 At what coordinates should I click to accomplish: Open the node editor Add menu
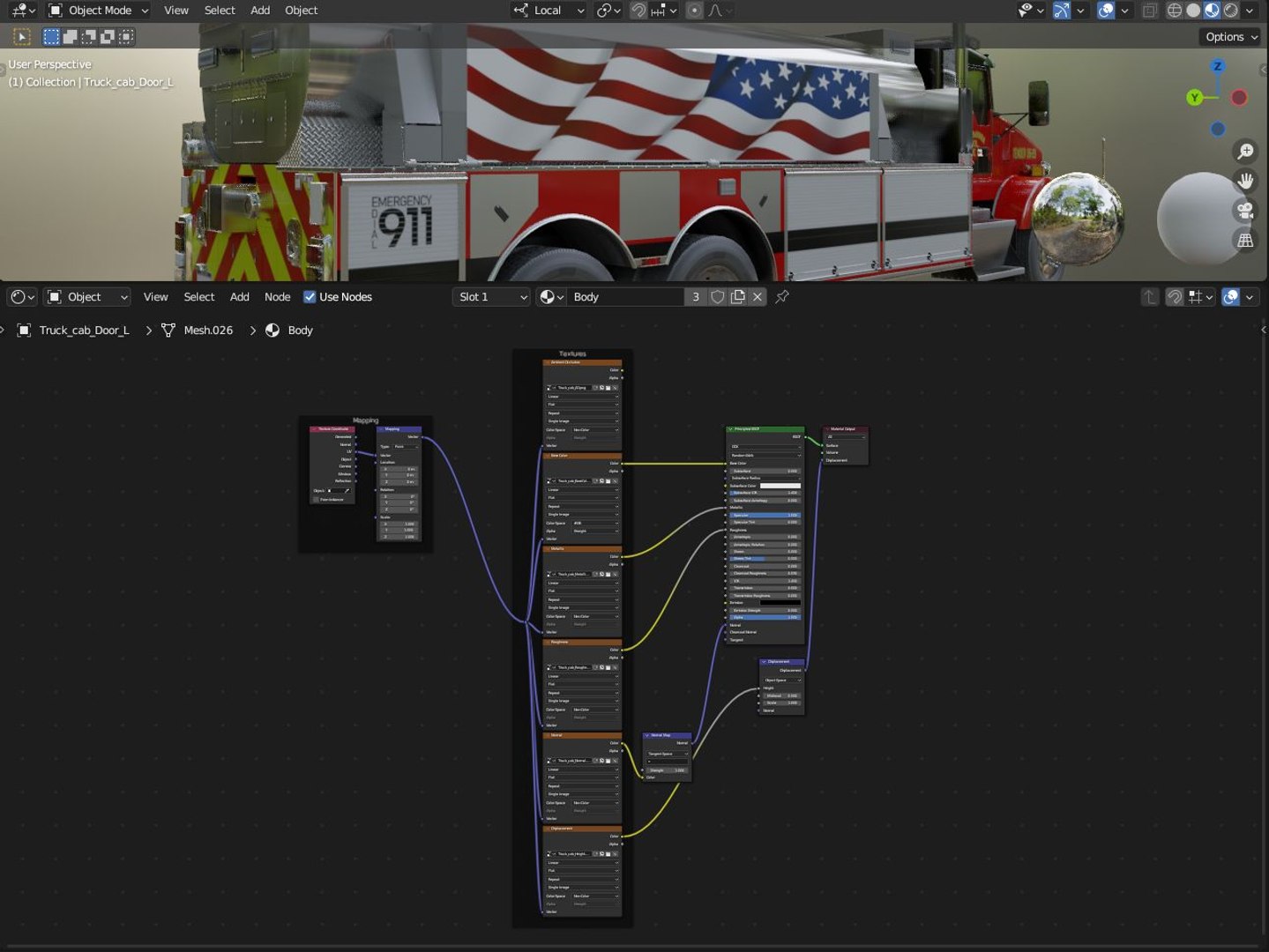240,297
